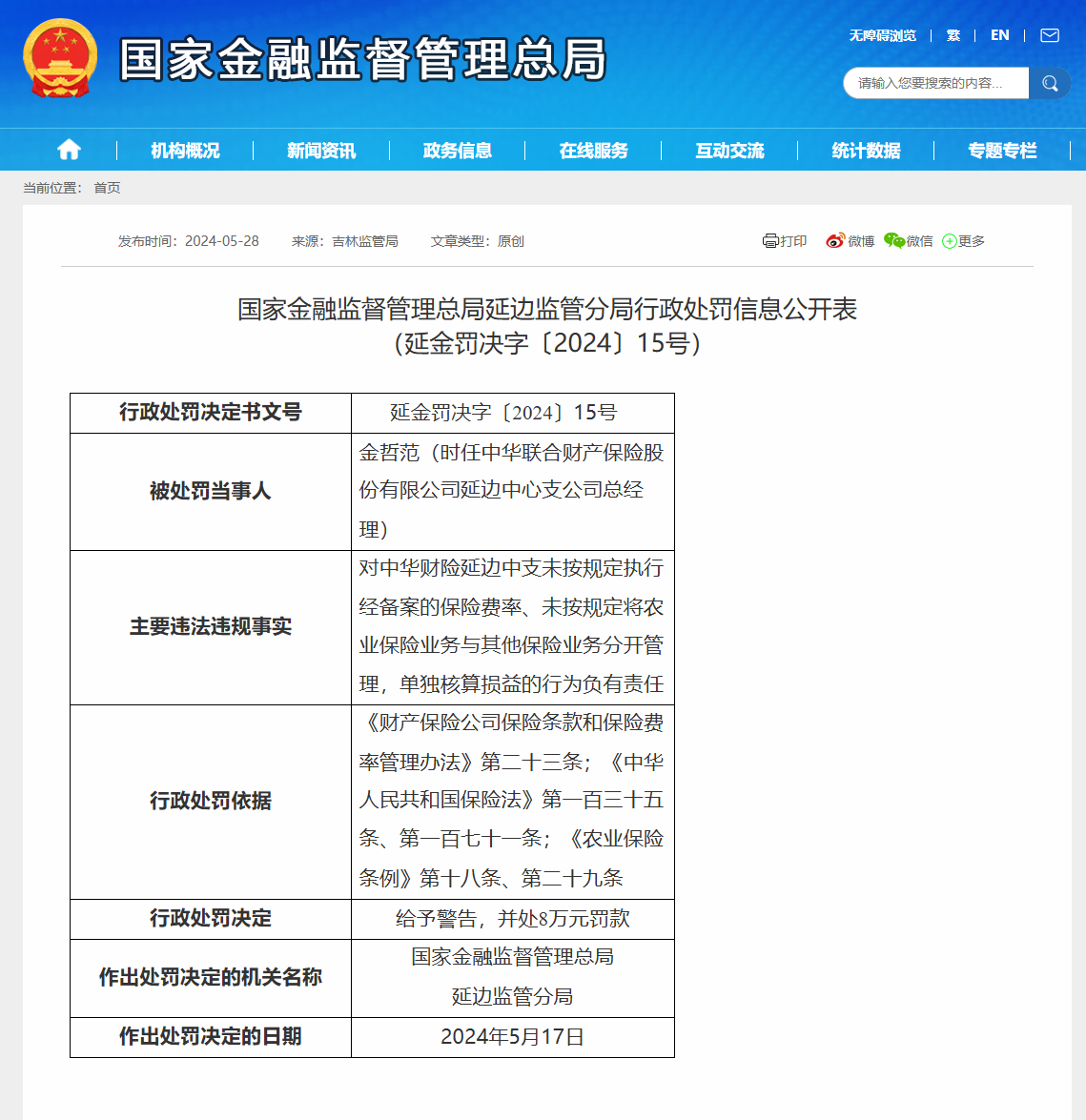Click the 微信 share label

click(919, 241)
